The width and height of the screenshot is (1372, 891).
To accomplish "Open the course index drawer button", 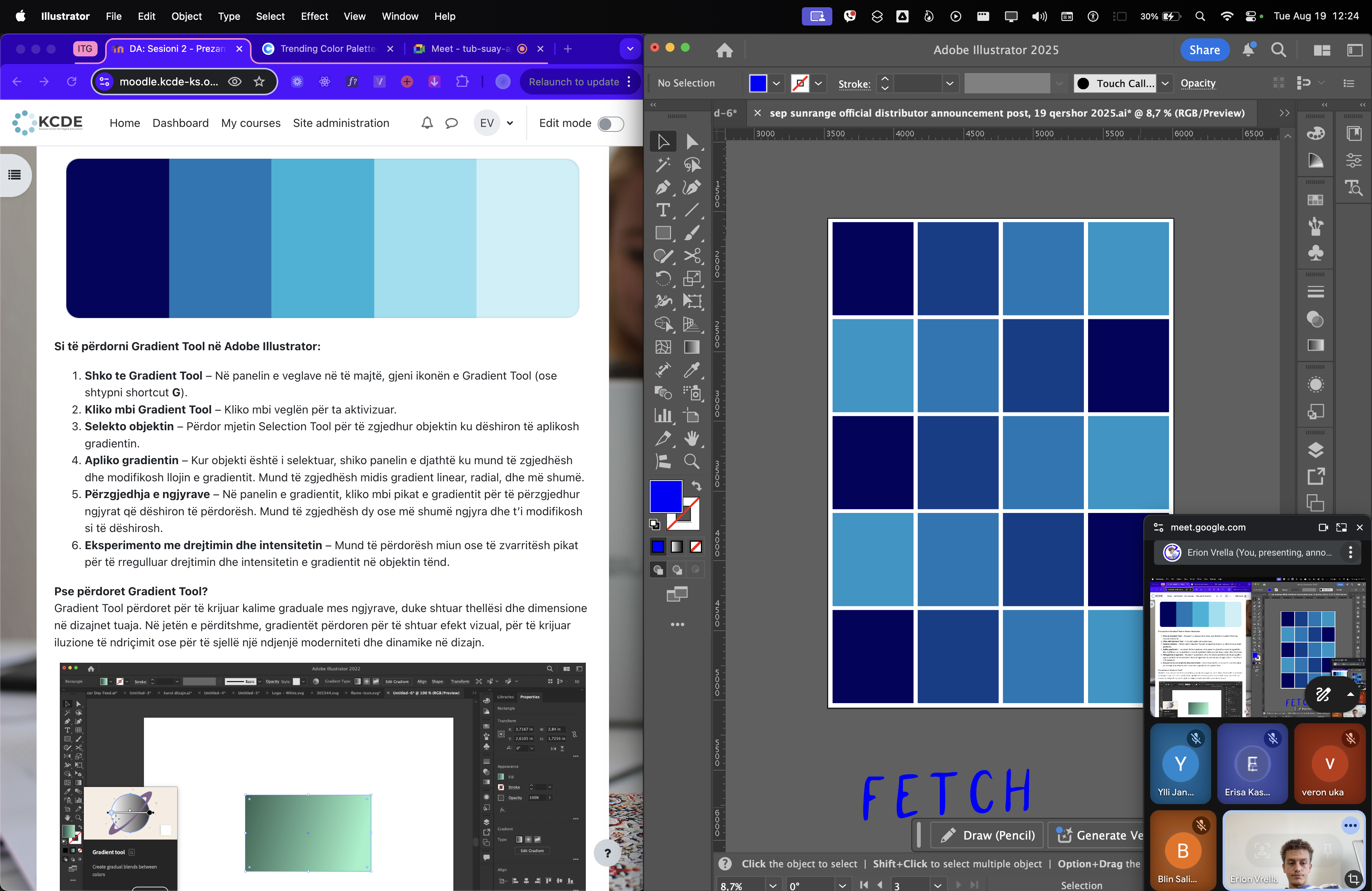I will pyautogui.click(x=15, y=175).
